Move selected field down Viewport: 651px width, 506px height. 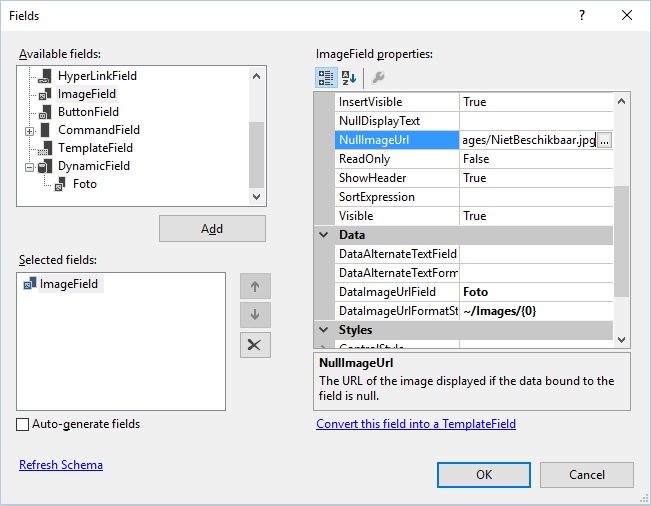pyautogui.click(x=255, y=315)
